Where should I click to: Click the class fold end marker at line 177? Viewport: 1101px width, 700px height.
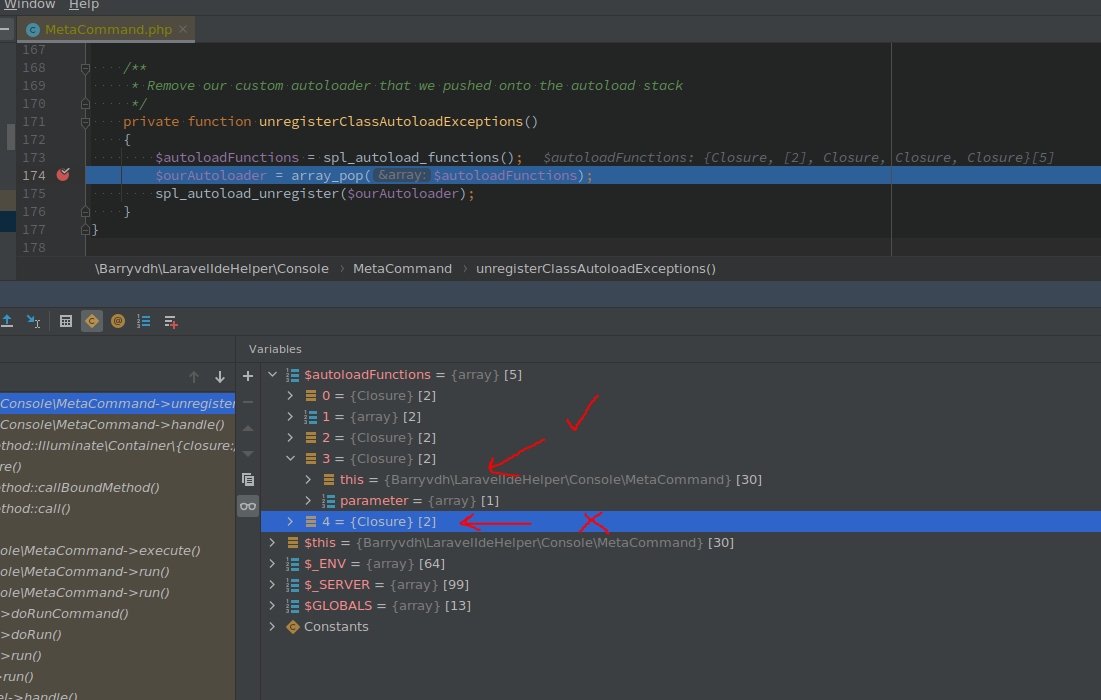click(x=85, y=230)
